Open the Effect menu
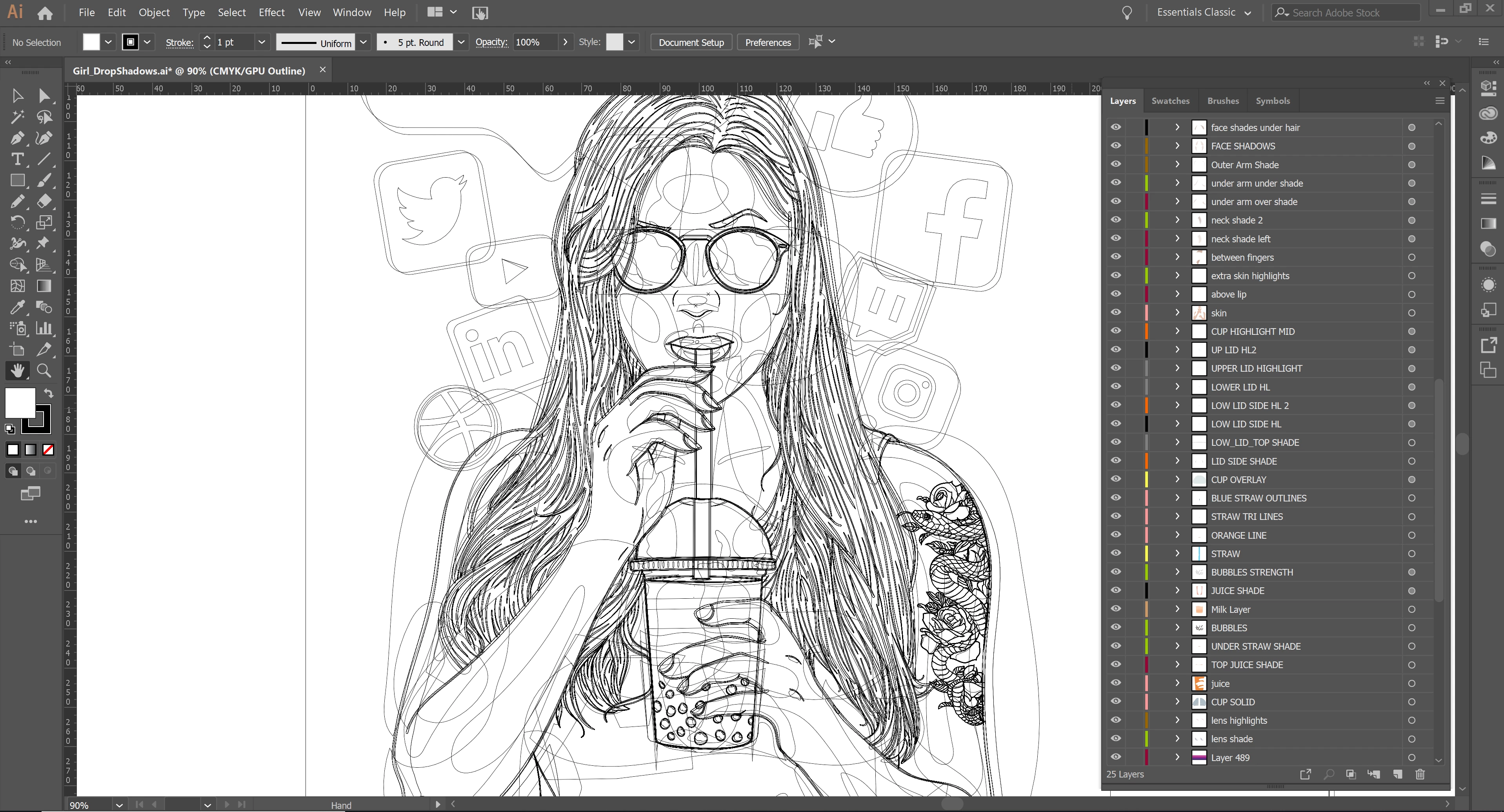1504x812 pixels. (271, 12)
